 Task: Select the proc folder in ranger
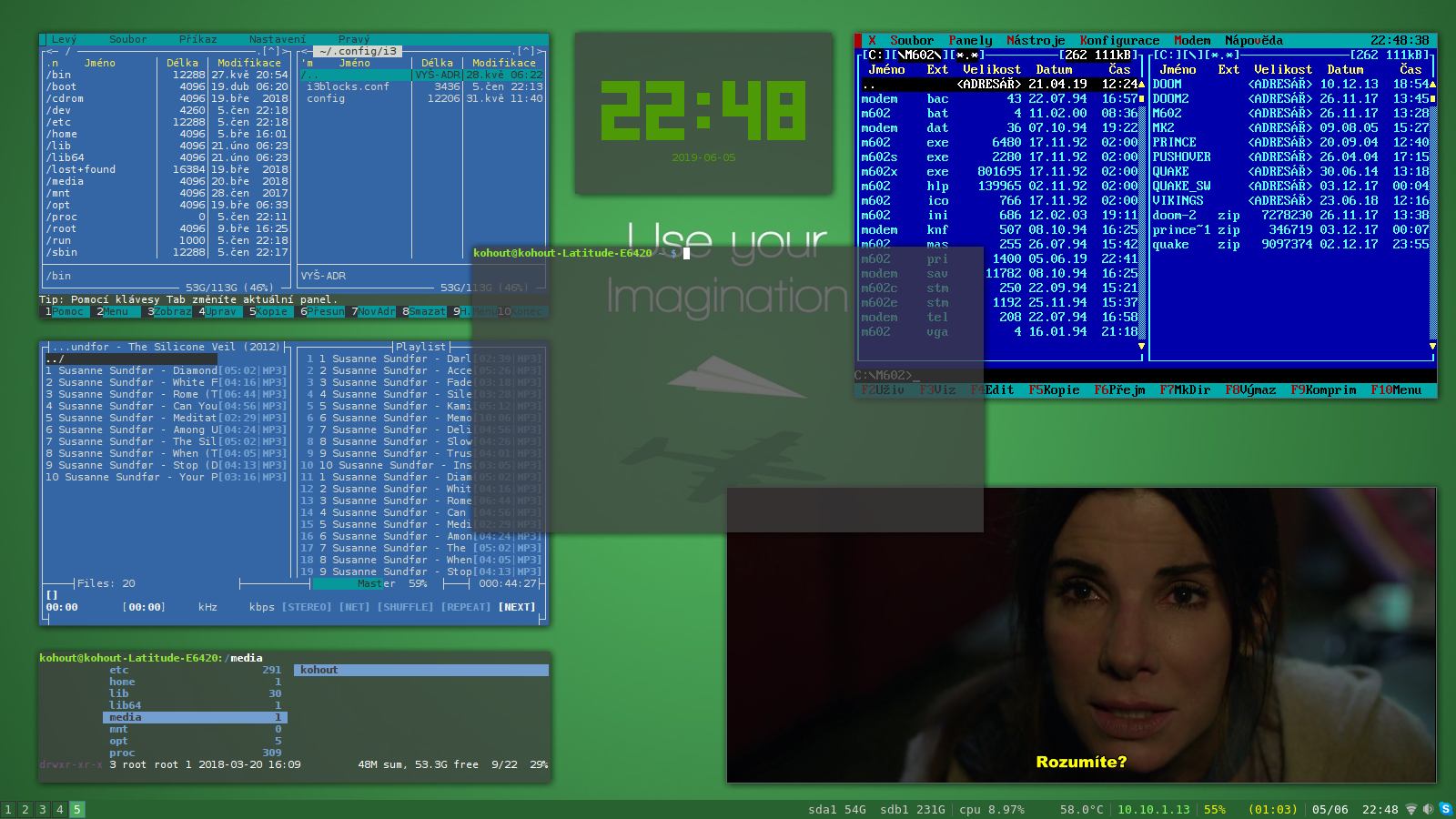196,753
